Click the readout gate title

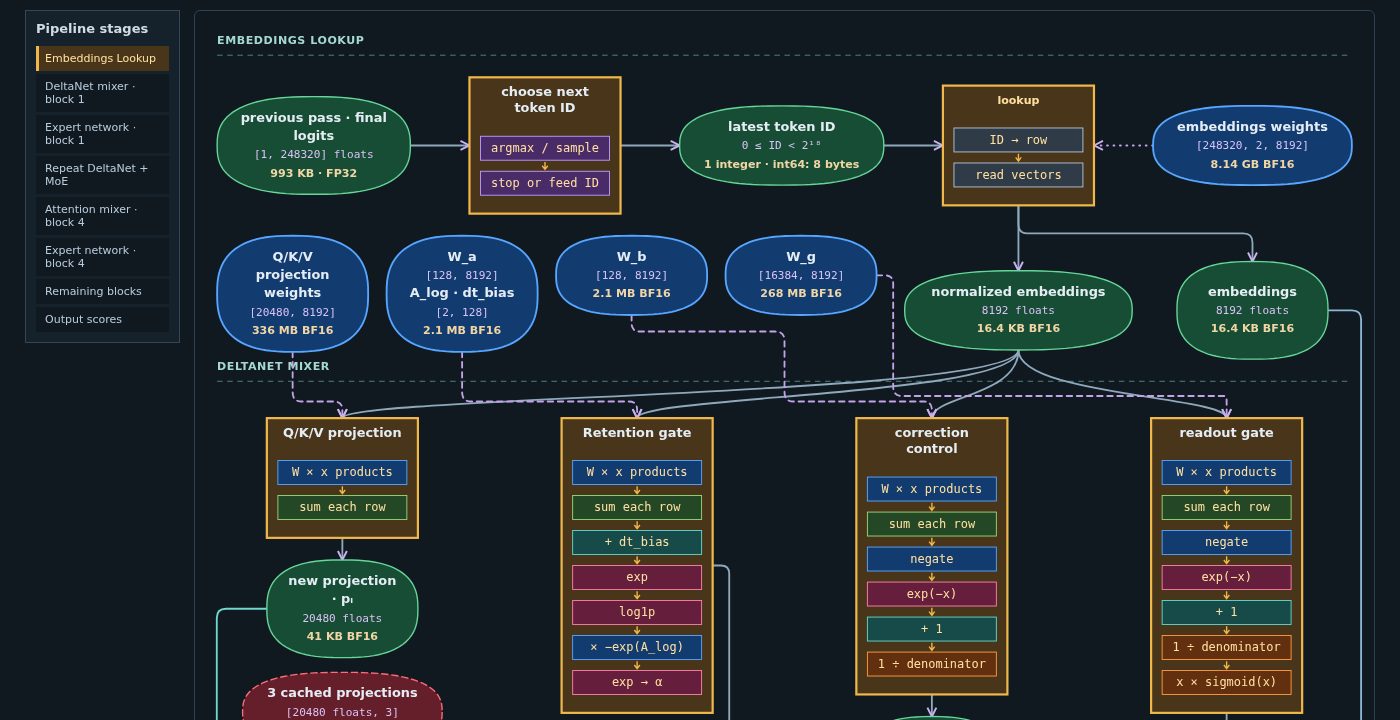click(1227, 433)
